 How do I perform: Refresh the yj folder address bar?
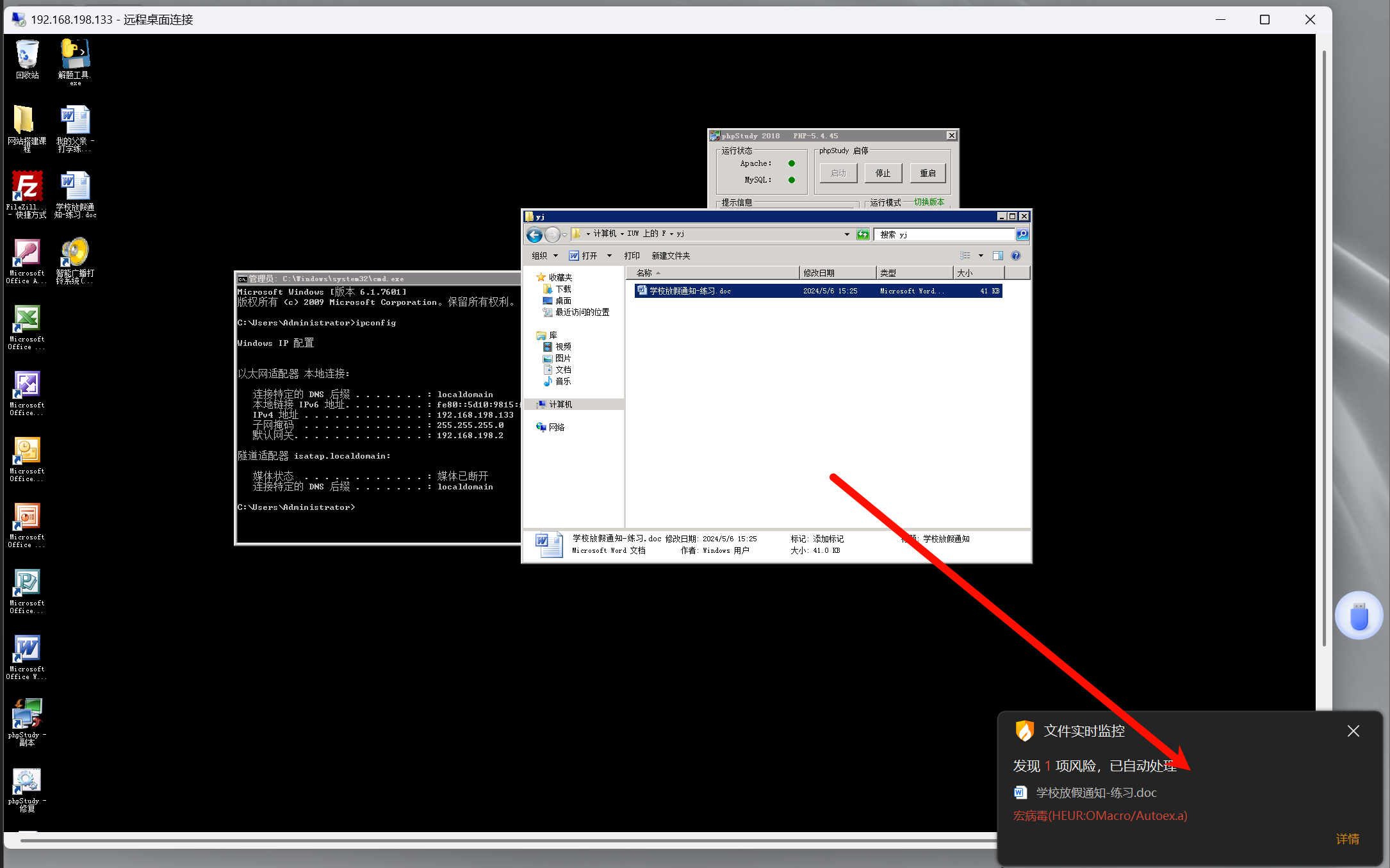point(863,234)
